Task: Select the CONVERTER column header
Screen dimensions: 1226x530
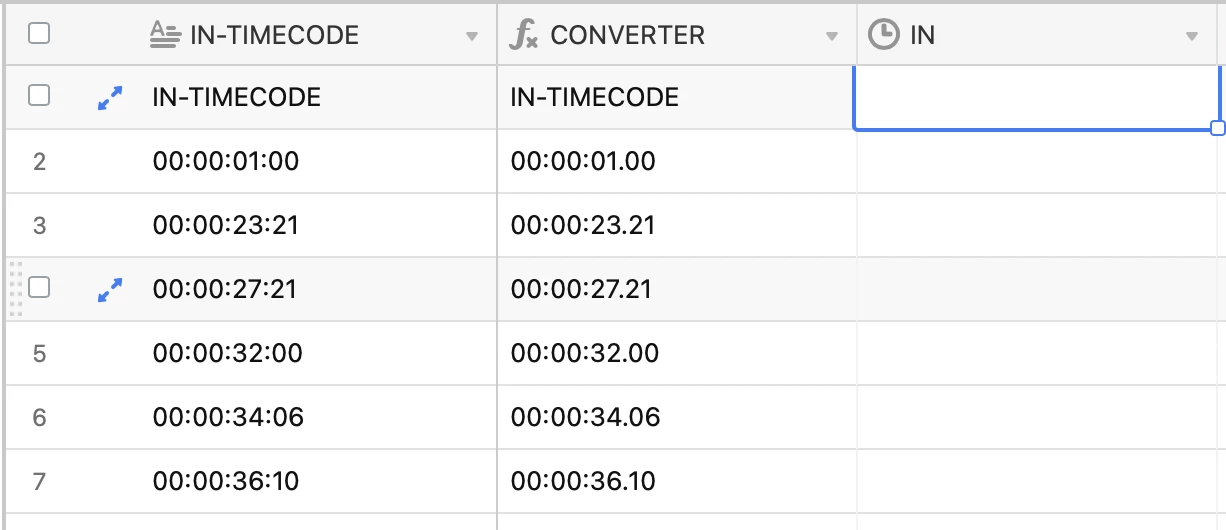Action: (x=677, y=35)
